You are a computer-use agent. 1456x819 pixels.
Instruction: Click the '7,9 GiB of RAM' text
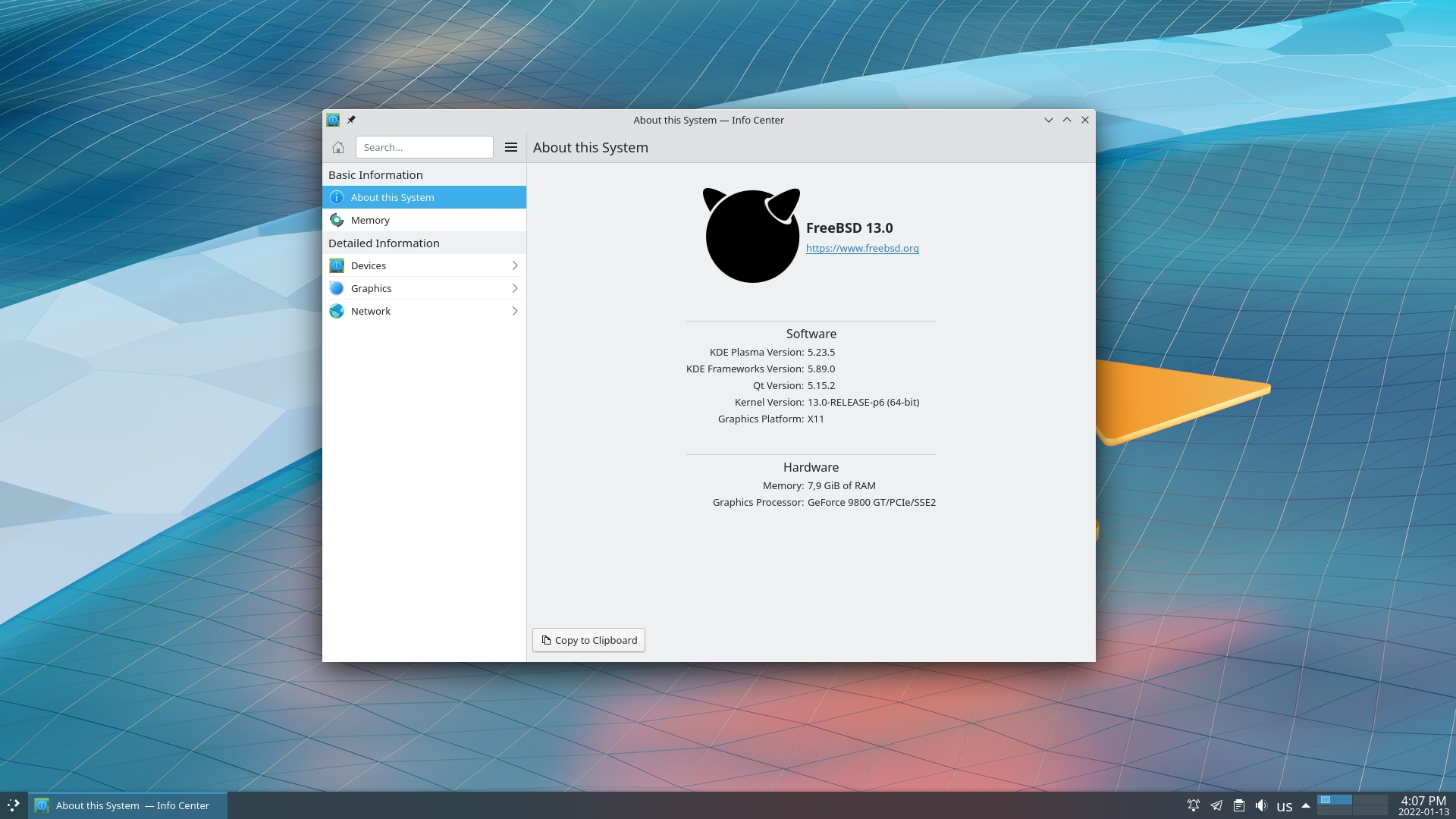click(841, 485)
